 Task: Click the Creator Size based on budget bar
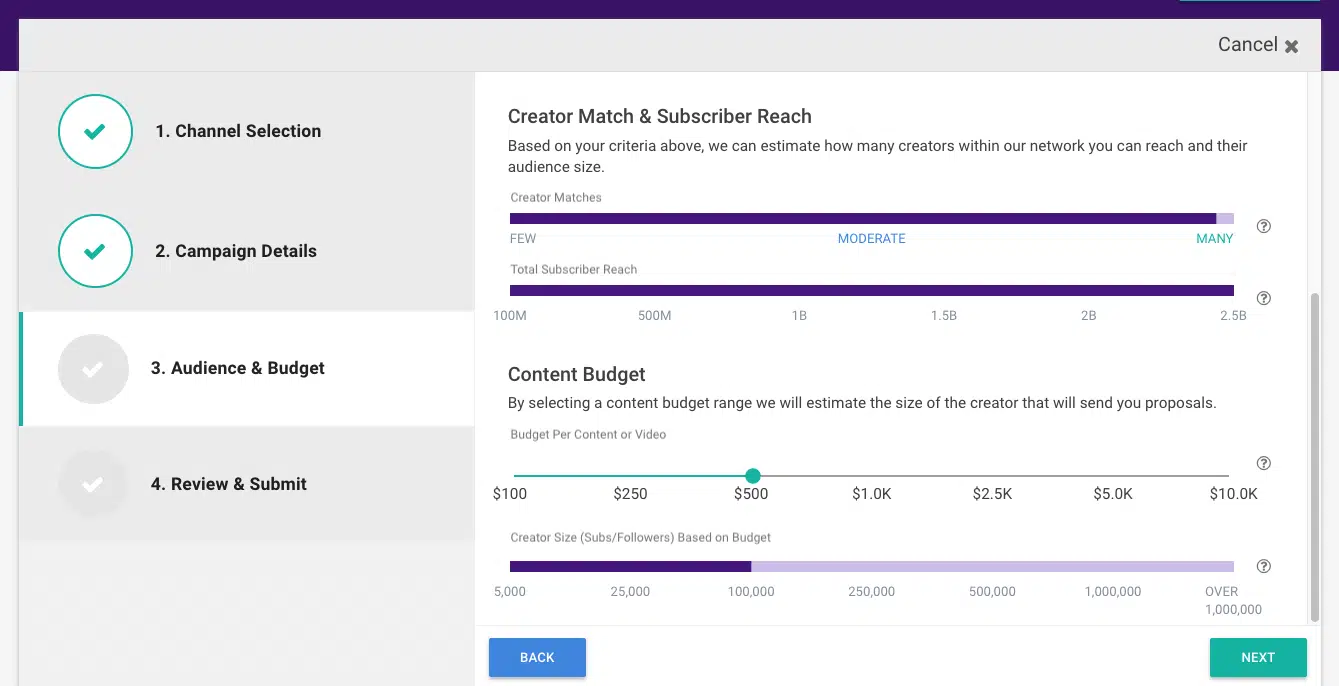pyautogui.click(x=871, y=566)
